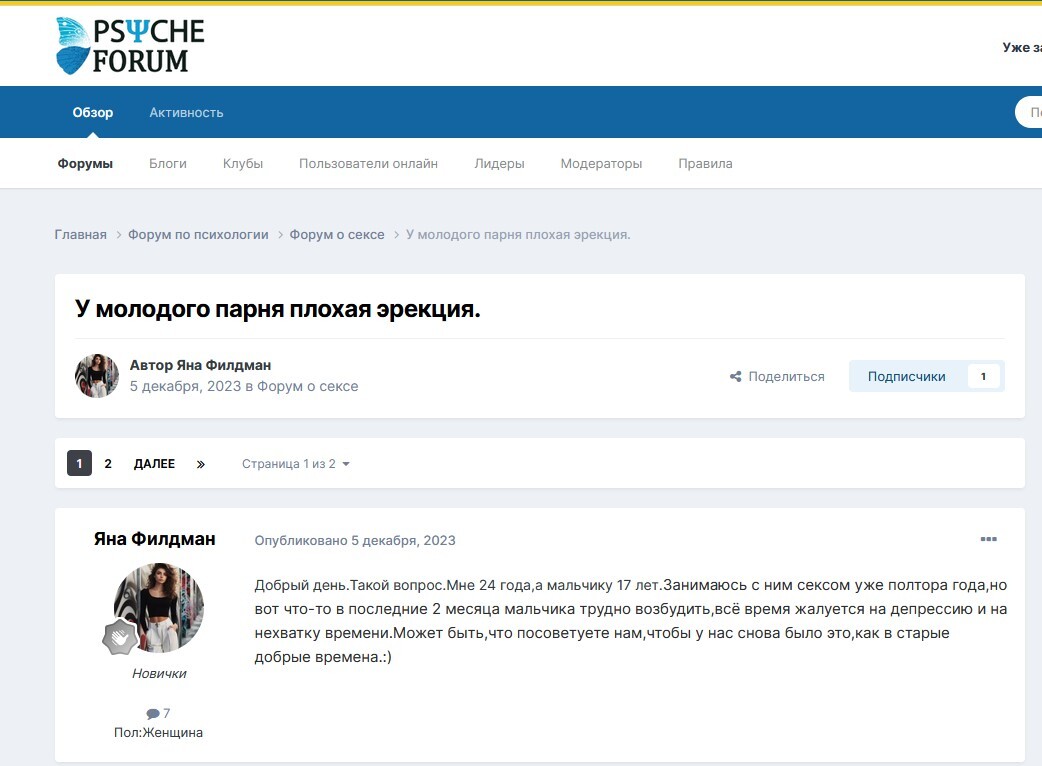
Task: Click the Поделиться share icon
Action: click(x=736, y=377)
